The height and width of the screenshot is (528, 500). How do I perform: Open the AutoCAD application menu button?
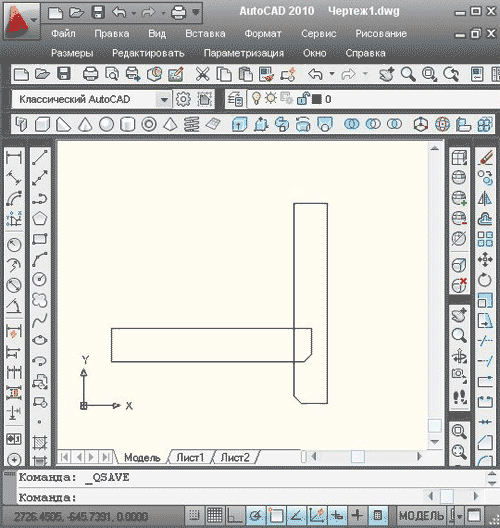pos(21,21)
